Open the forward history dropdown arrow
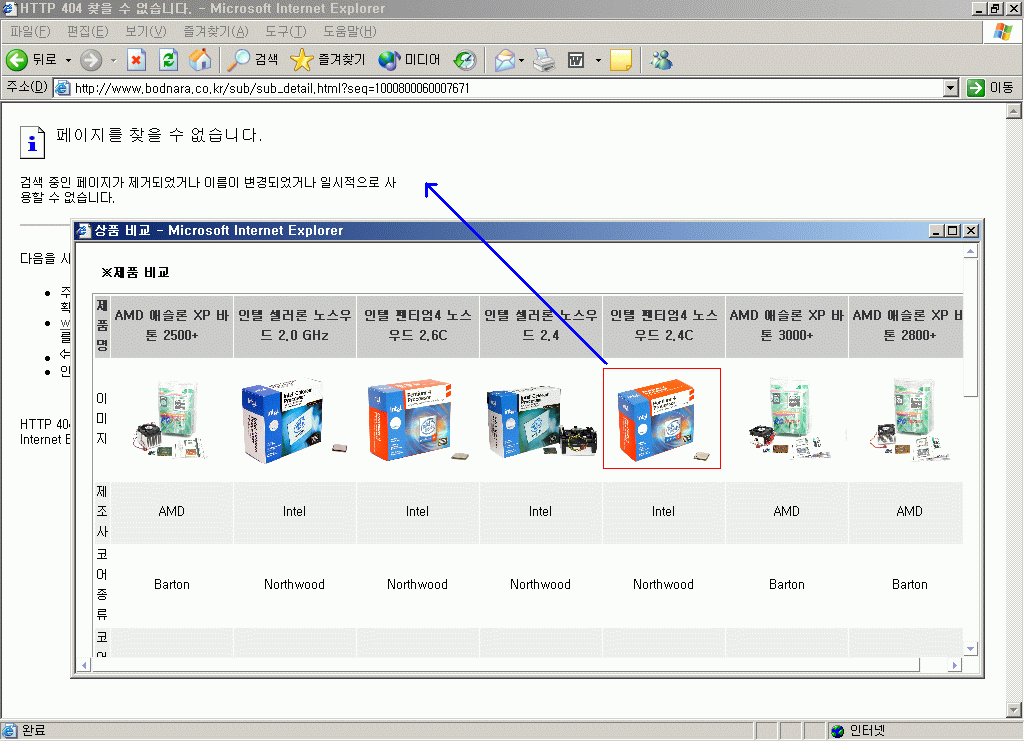 113,60
